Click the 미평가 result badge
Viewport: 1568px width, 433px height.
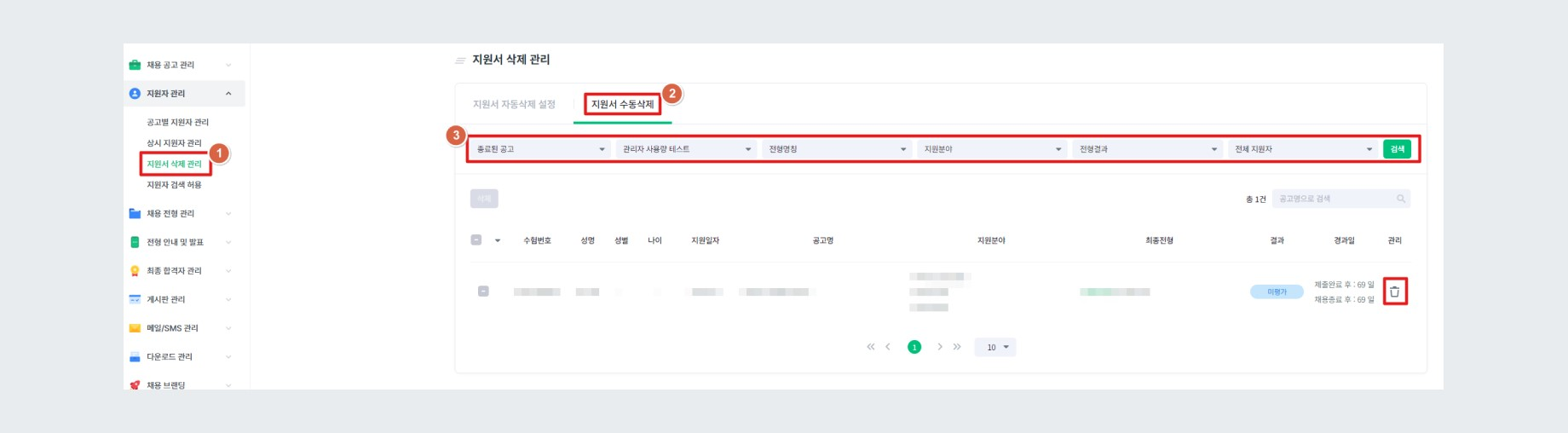click(1277, 292)
